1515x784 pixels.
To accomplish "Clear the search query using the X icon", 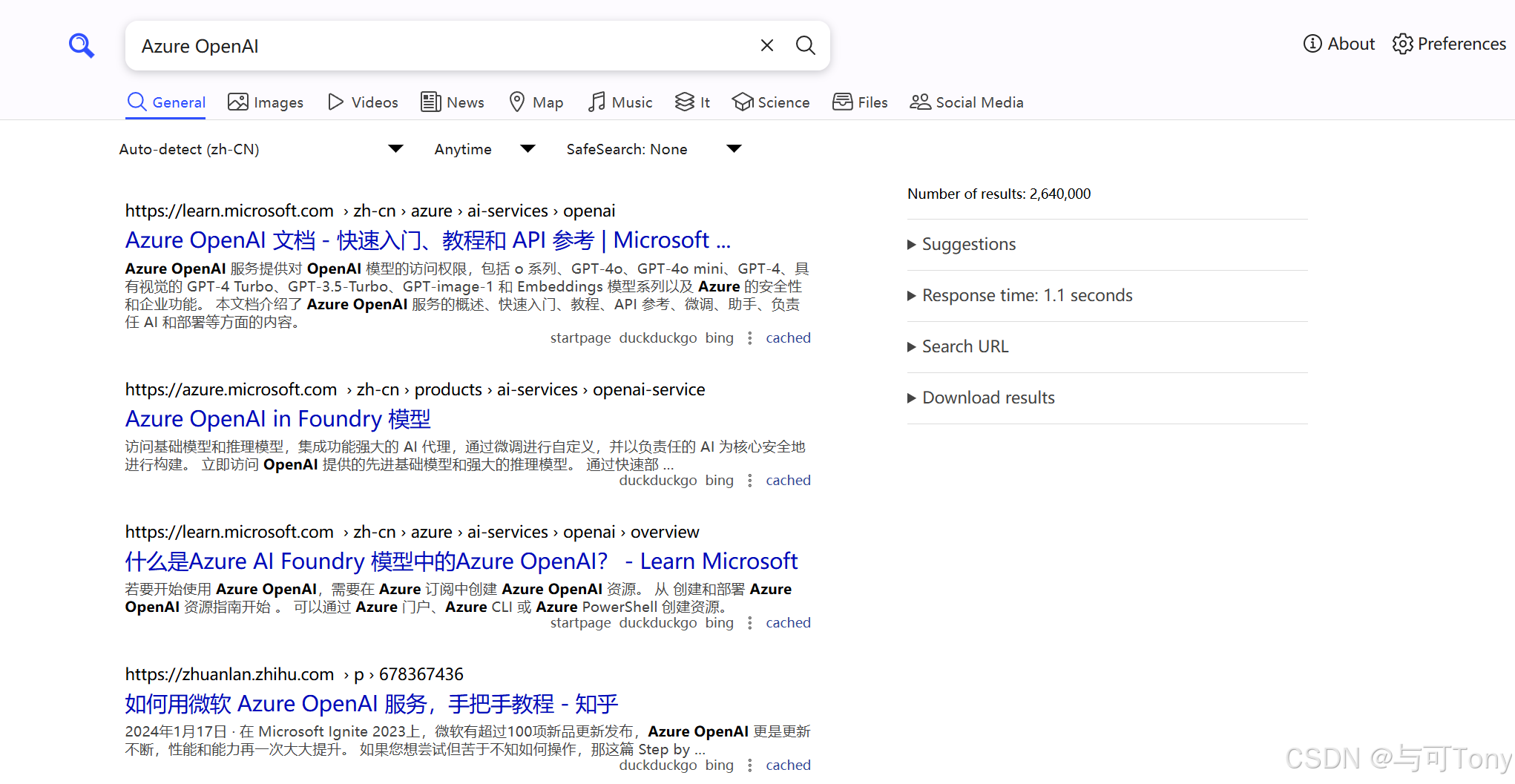I will point(766,45).
